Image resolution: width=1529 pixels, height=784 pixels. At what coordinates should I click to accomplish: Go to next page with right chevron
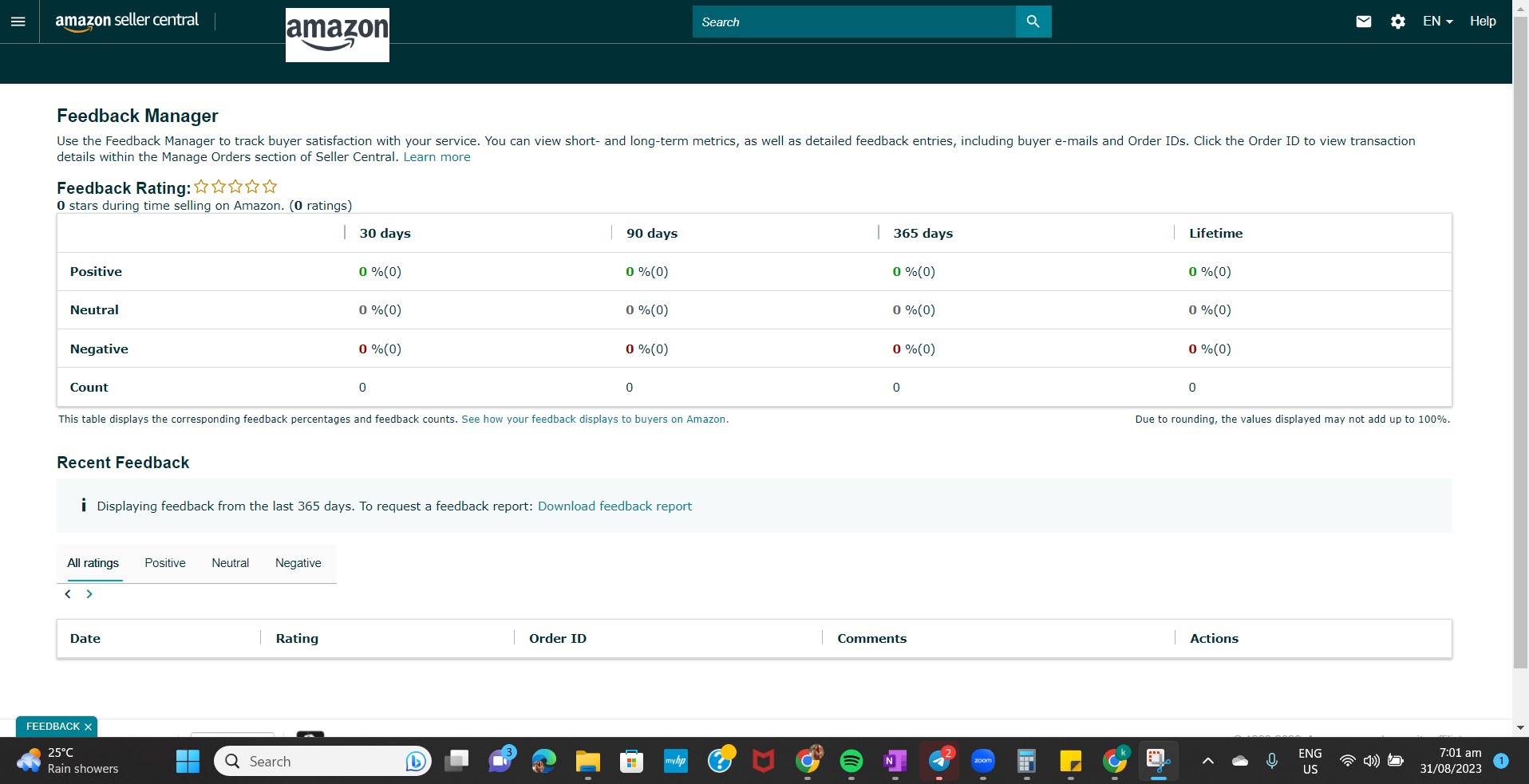(x=89, y=594)
